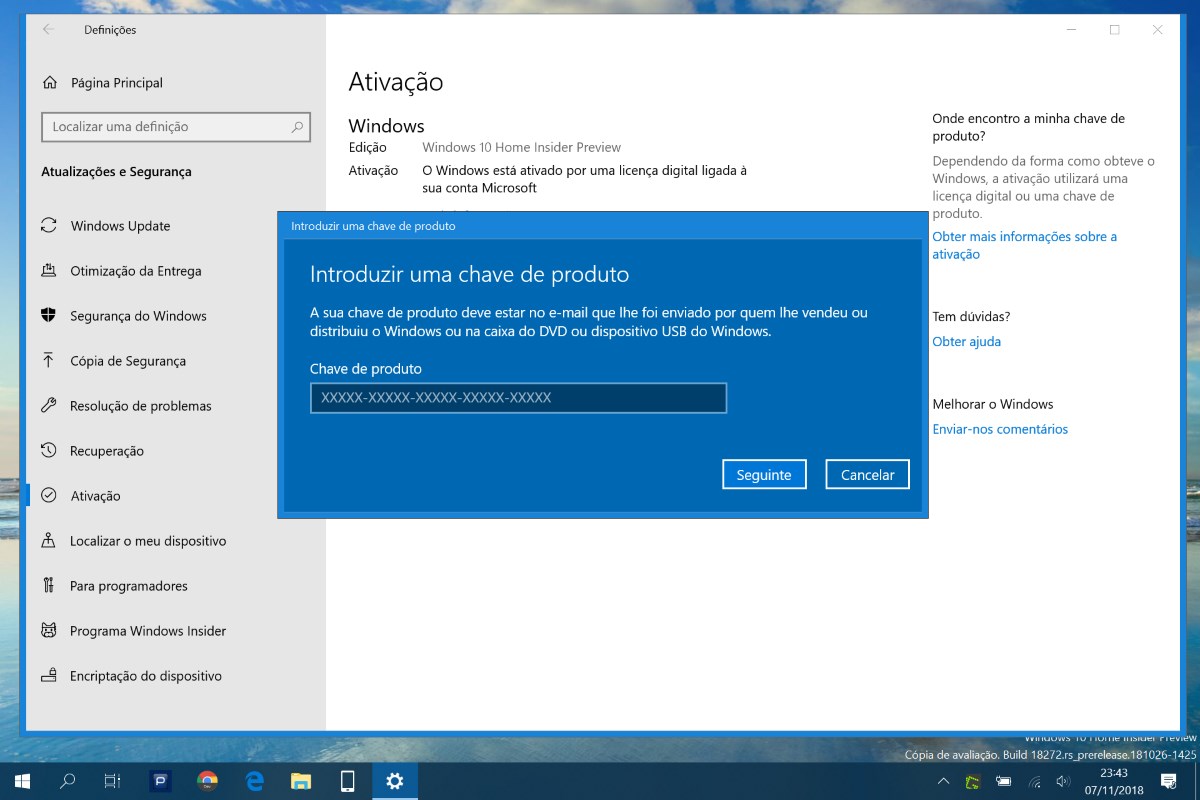This screenshot has width=1200, height=800.
Task: Open Obter mais informações sobre a ativação link
Action: tap(1024, 245)
